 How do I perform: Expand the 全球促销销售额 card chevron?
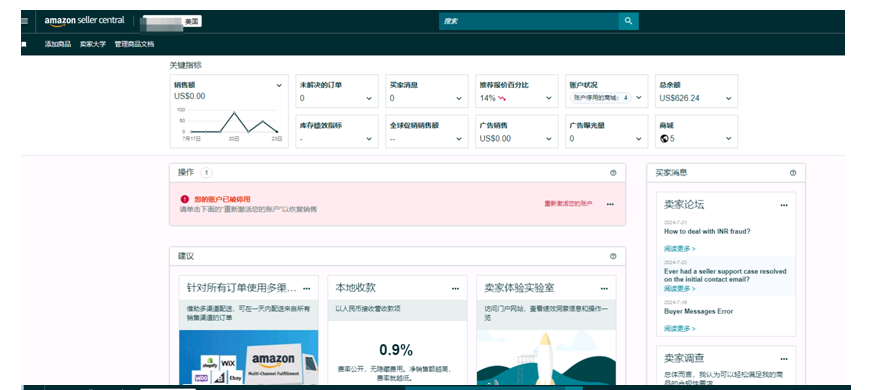459,138
